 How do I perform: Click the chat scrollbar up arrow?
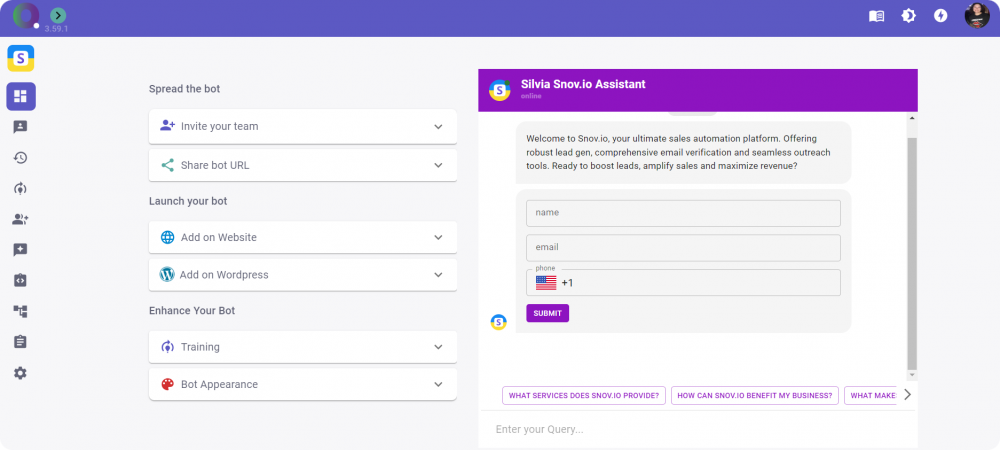(912, 118)
